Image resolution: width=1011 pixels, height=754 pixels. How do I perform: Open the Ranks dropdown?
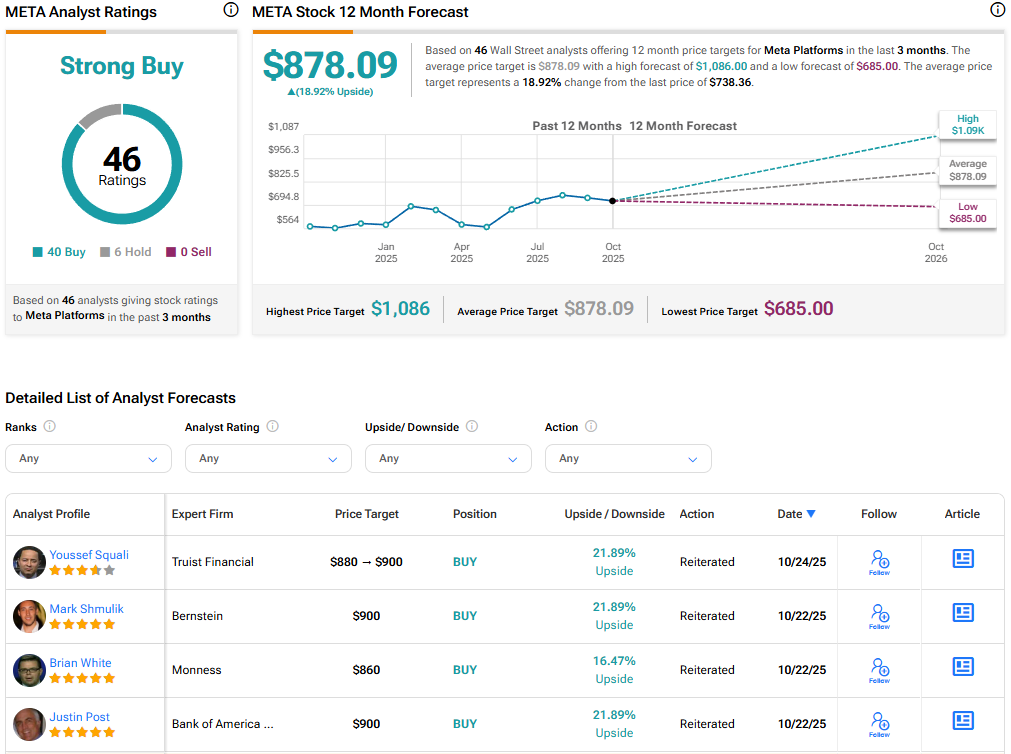click(x=88, y=458)
